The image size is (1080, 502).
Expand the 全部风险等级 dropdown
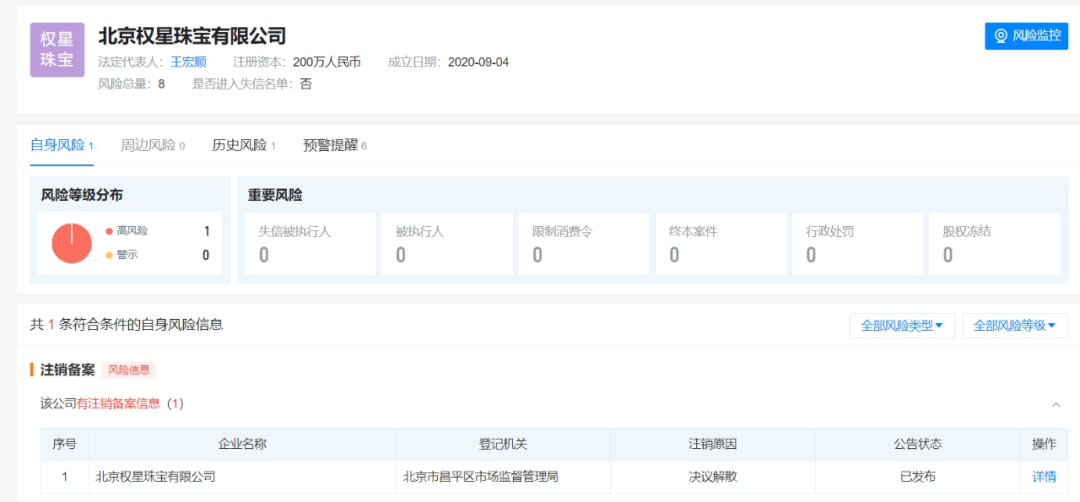click(1014, 325)
